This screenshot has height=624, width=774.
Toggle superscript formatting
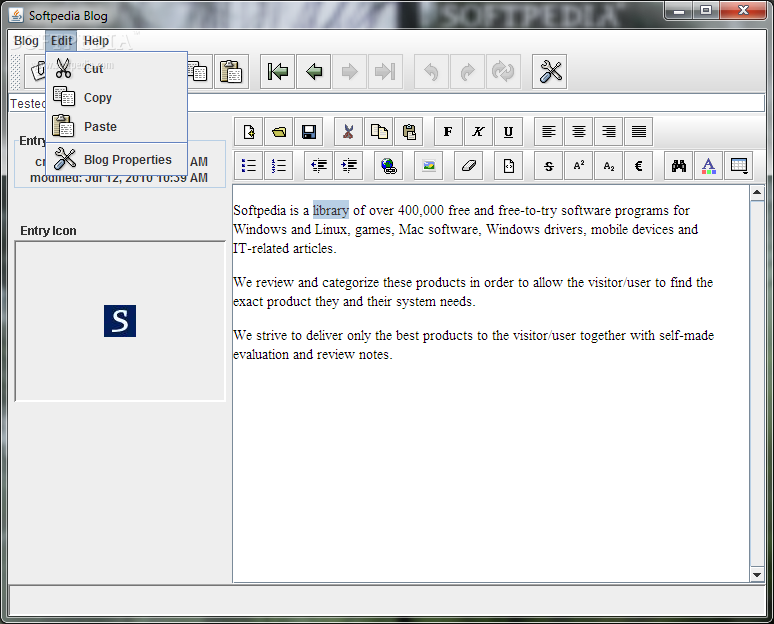[579, 166]
